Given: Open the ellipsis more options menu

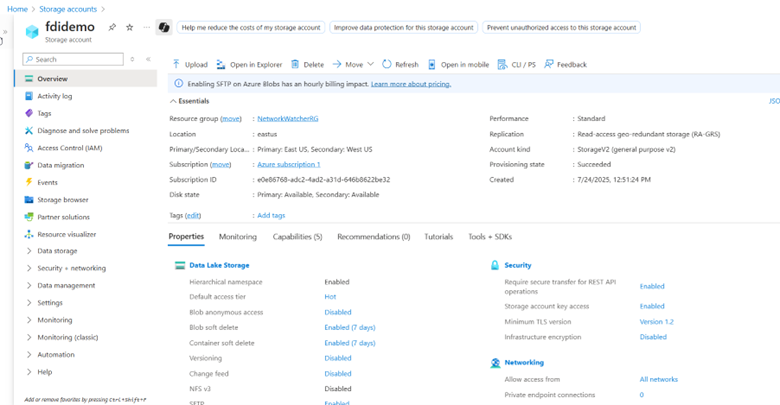Looking at the screenshot, I should coord(146,27).
